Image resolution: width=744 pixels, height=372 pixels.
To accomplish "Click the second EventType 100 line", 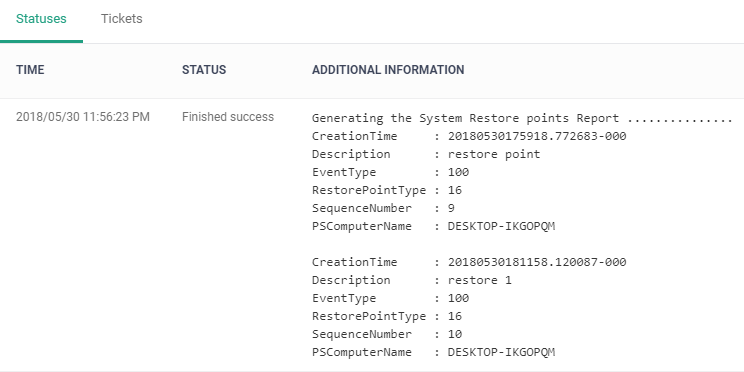I will [391, 298].
